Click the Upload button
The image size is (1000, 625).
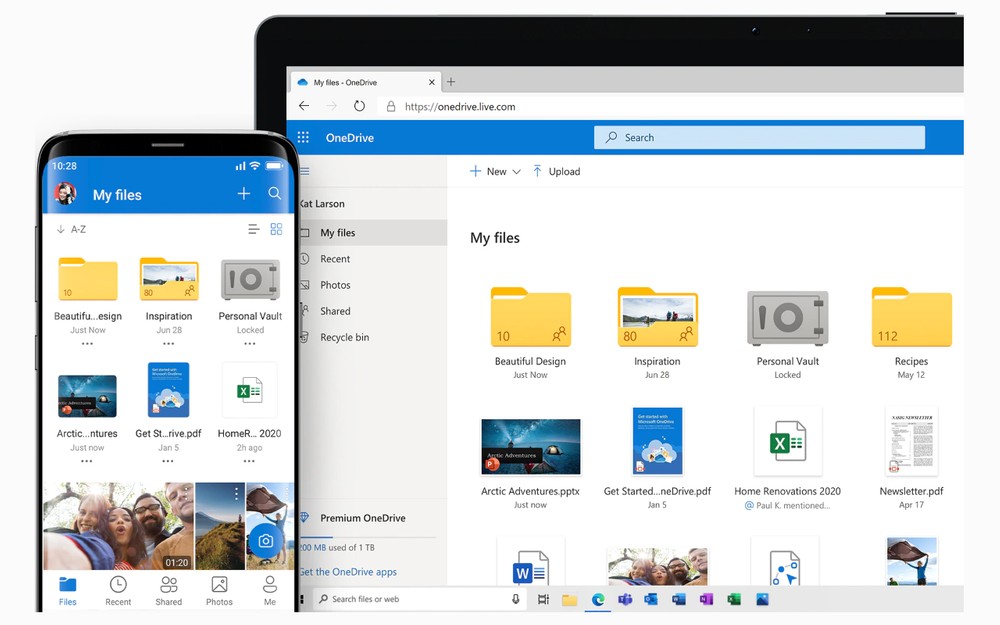[x=557, y=172]
